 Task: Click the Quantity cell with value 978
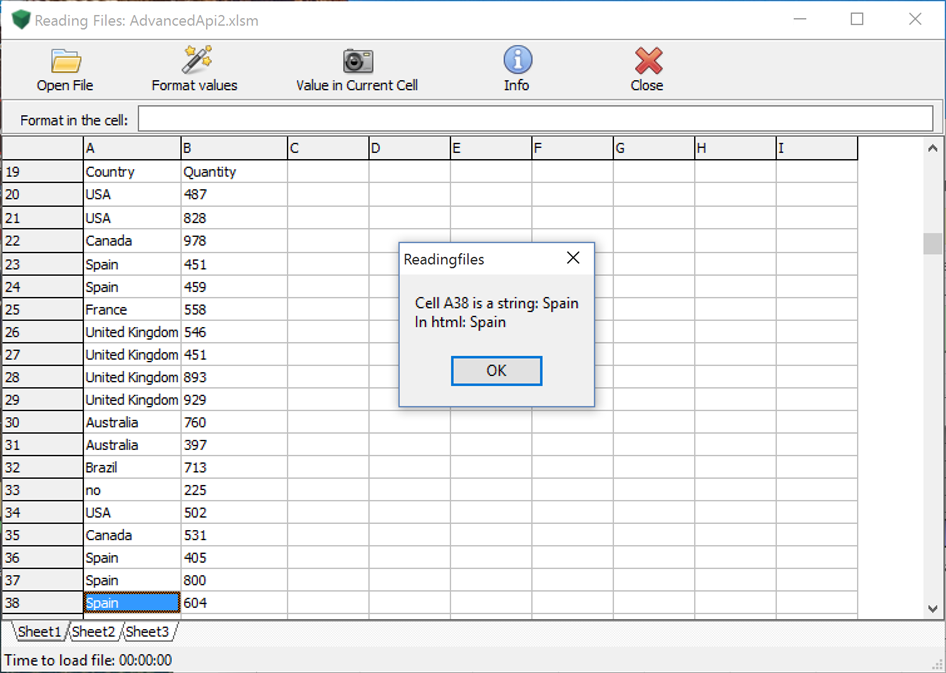click(x=233, y=241)
